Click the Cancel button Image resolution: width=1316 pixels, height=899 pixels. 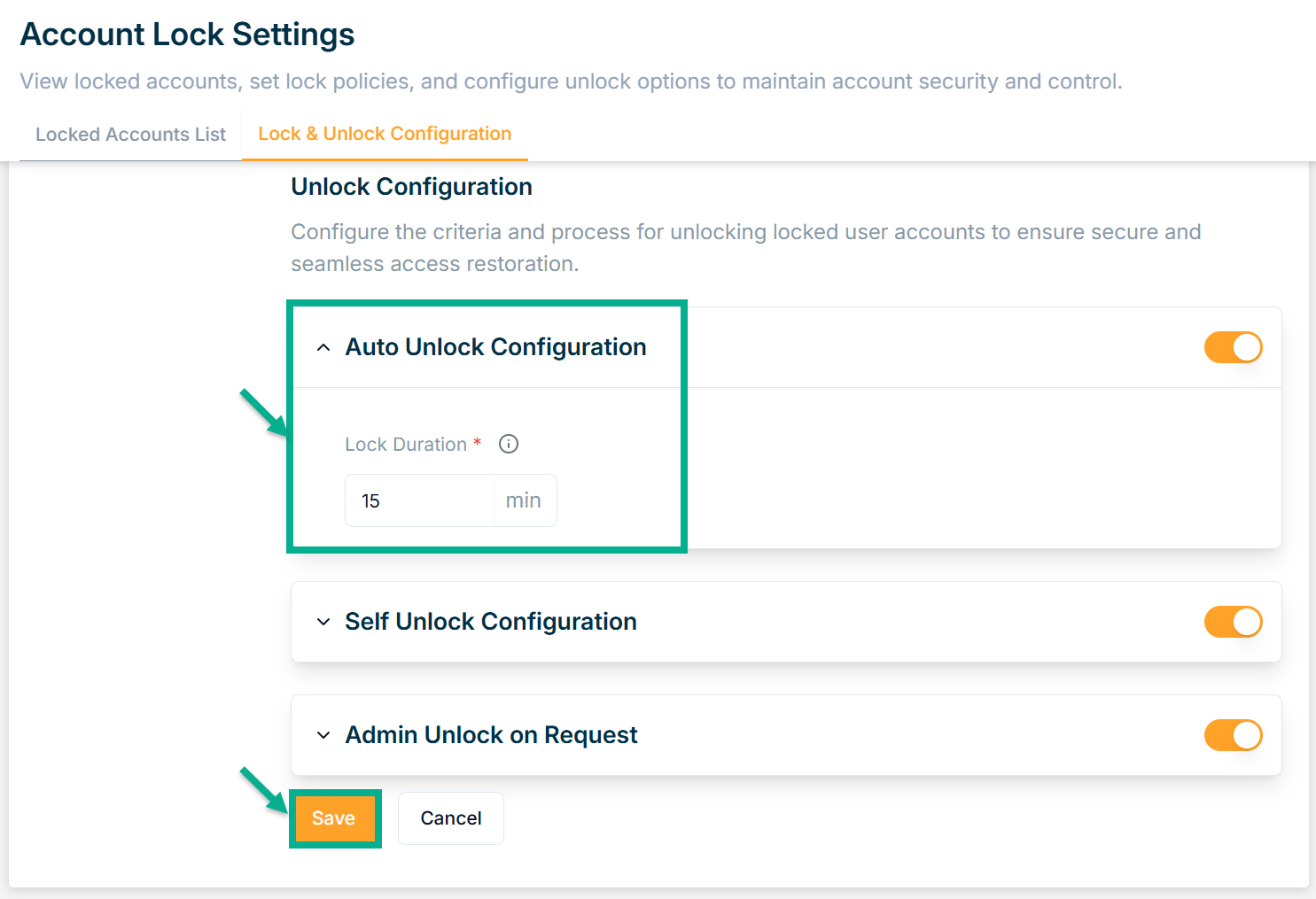pos(450,818)
